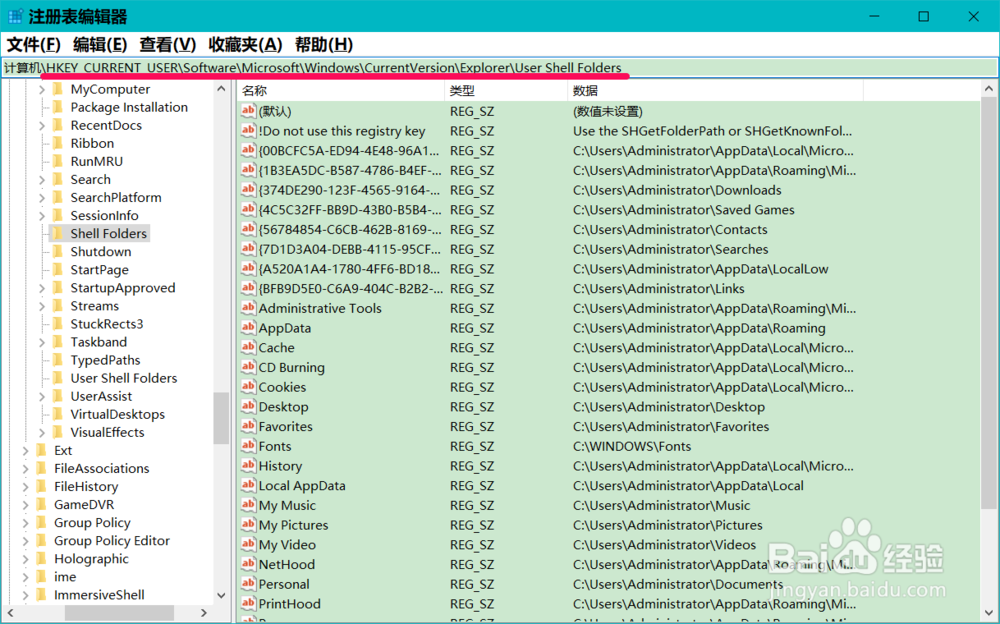Sort values by the 名称 column header
This screenshot has height=624, width=1000.
[x=341, y=91]
